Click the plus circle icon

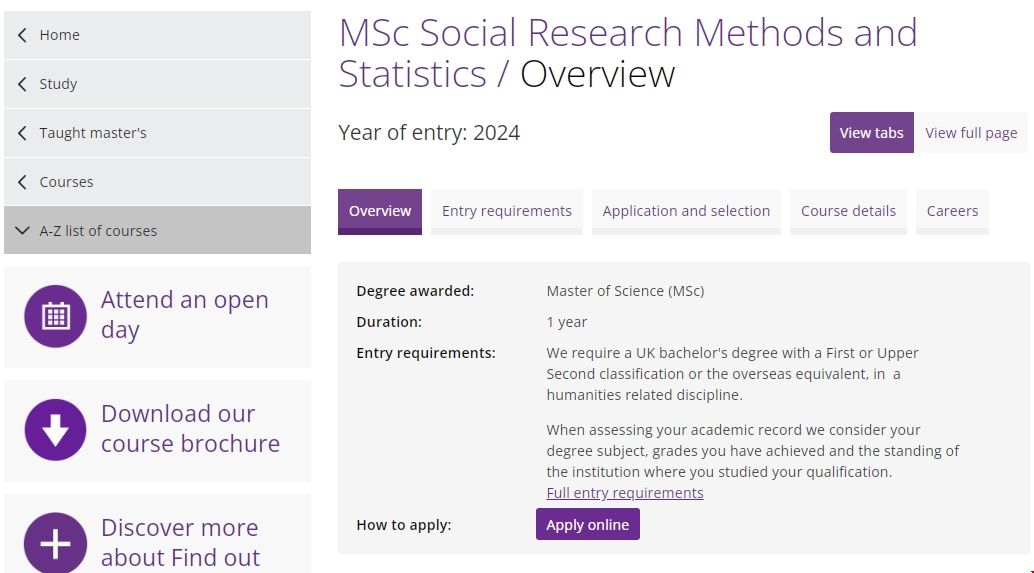click(x=55, y=543)
